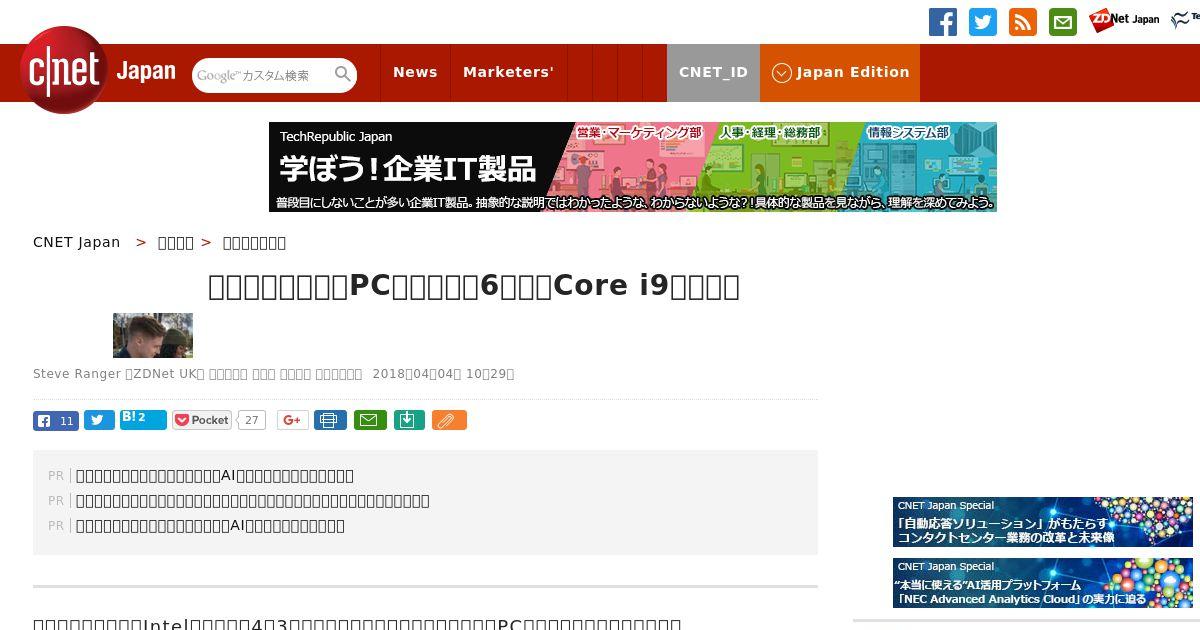Viewport: 1200px width, 630px height.
Task: Go to CNET Japan breadcrumb home
Action: tap(77, 242)
